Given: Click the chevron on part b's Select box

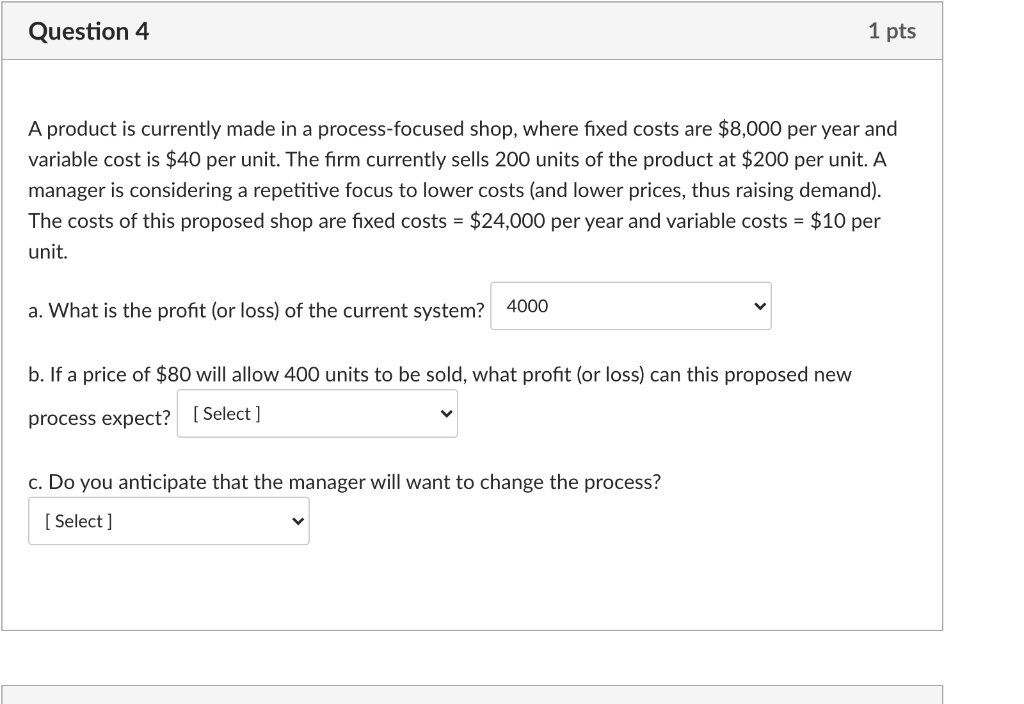Looking at the screenshot, I should click(446, 413).
